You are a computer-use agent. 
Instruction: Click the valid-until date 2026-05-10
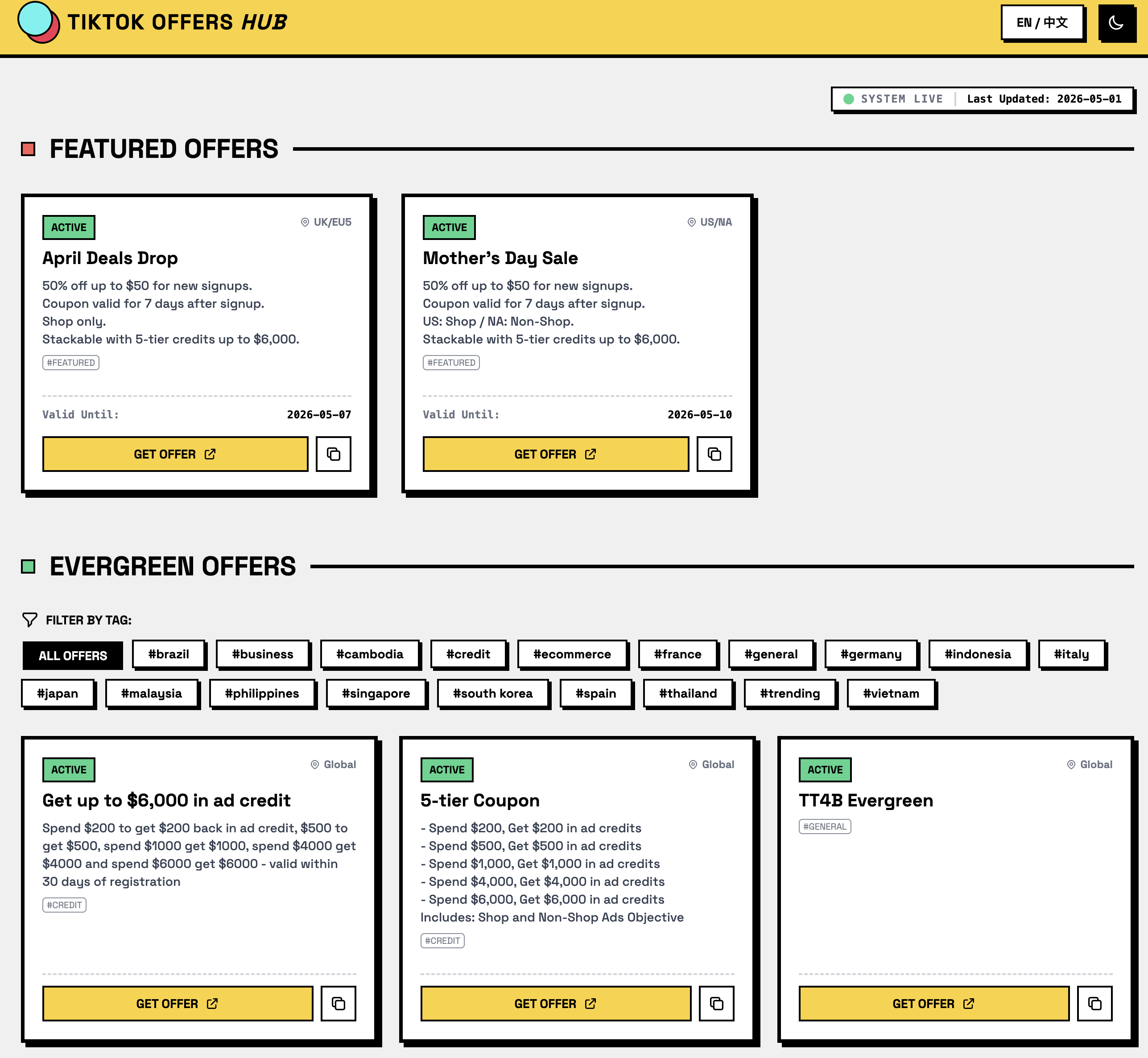[700, 414]
